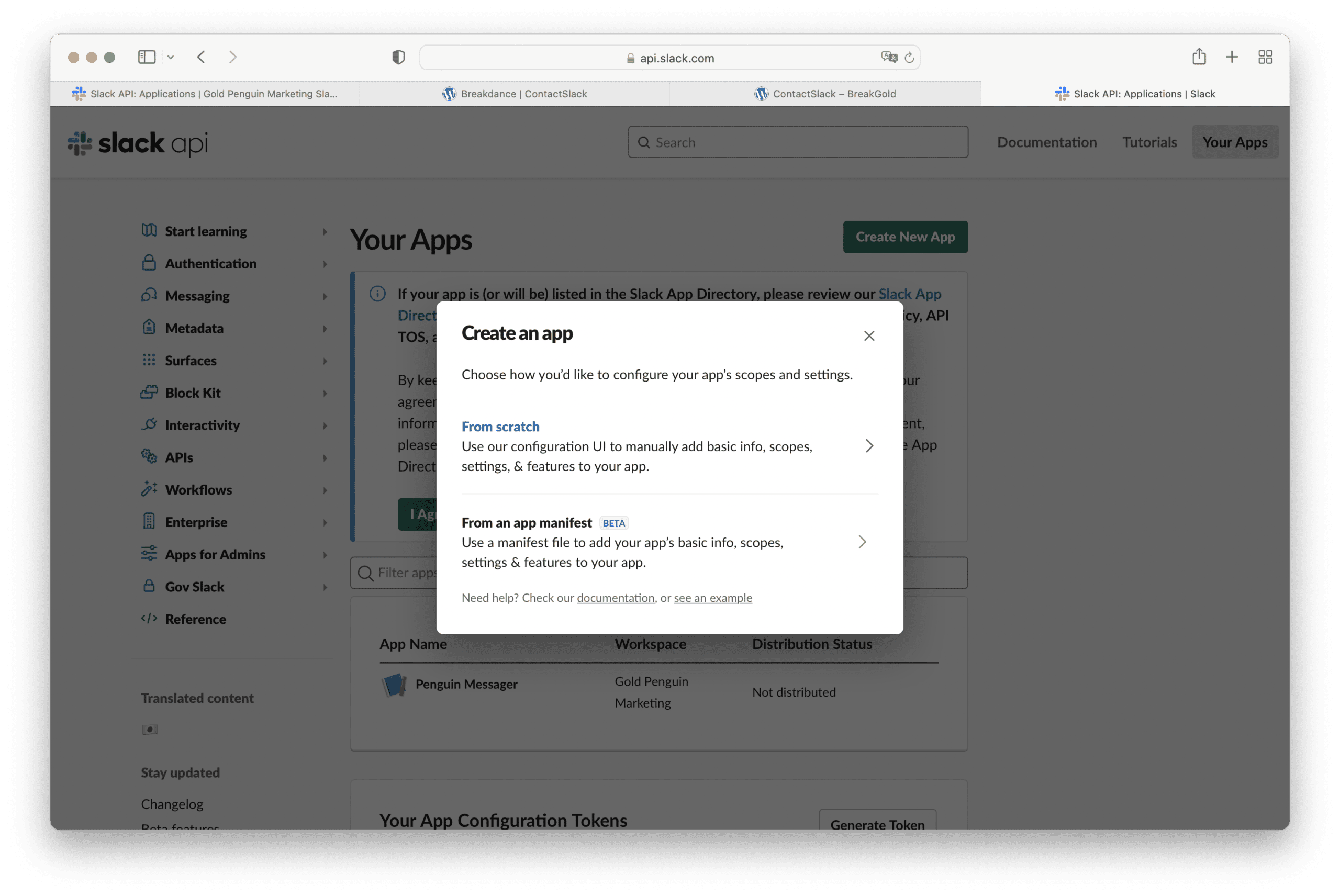This screenshot has width=1340, height=896.
Task: Expand the Interactivity section arrow
Action: click(325, 425)
